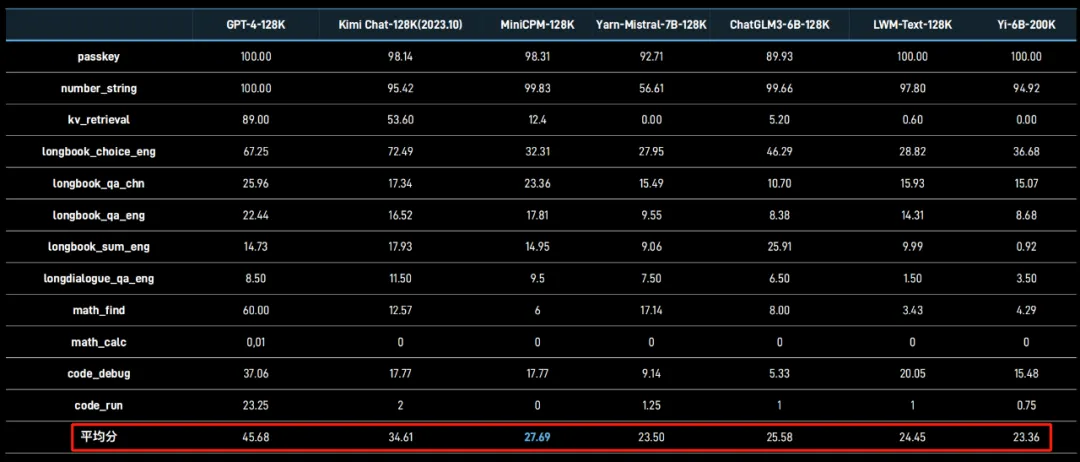This screenshot has height=462, width=1080.
Task: Select the 99.83 number_string score
Action: tap(537, 89)
